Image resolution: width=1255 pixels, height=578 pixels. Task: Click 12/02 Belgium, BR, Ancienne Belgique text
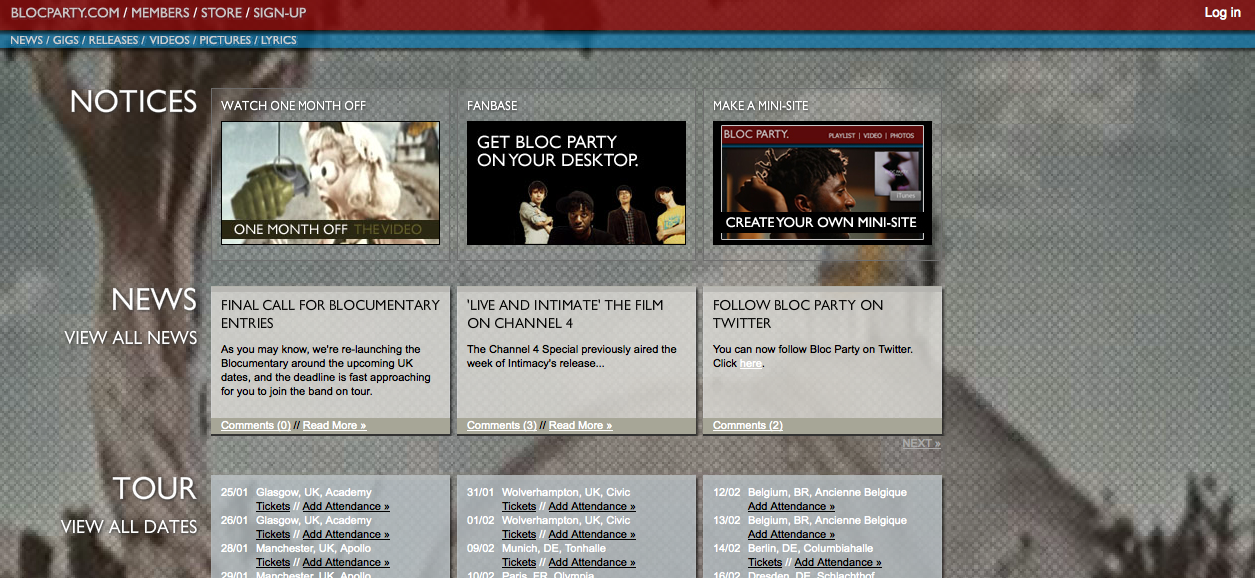[810, 492]
